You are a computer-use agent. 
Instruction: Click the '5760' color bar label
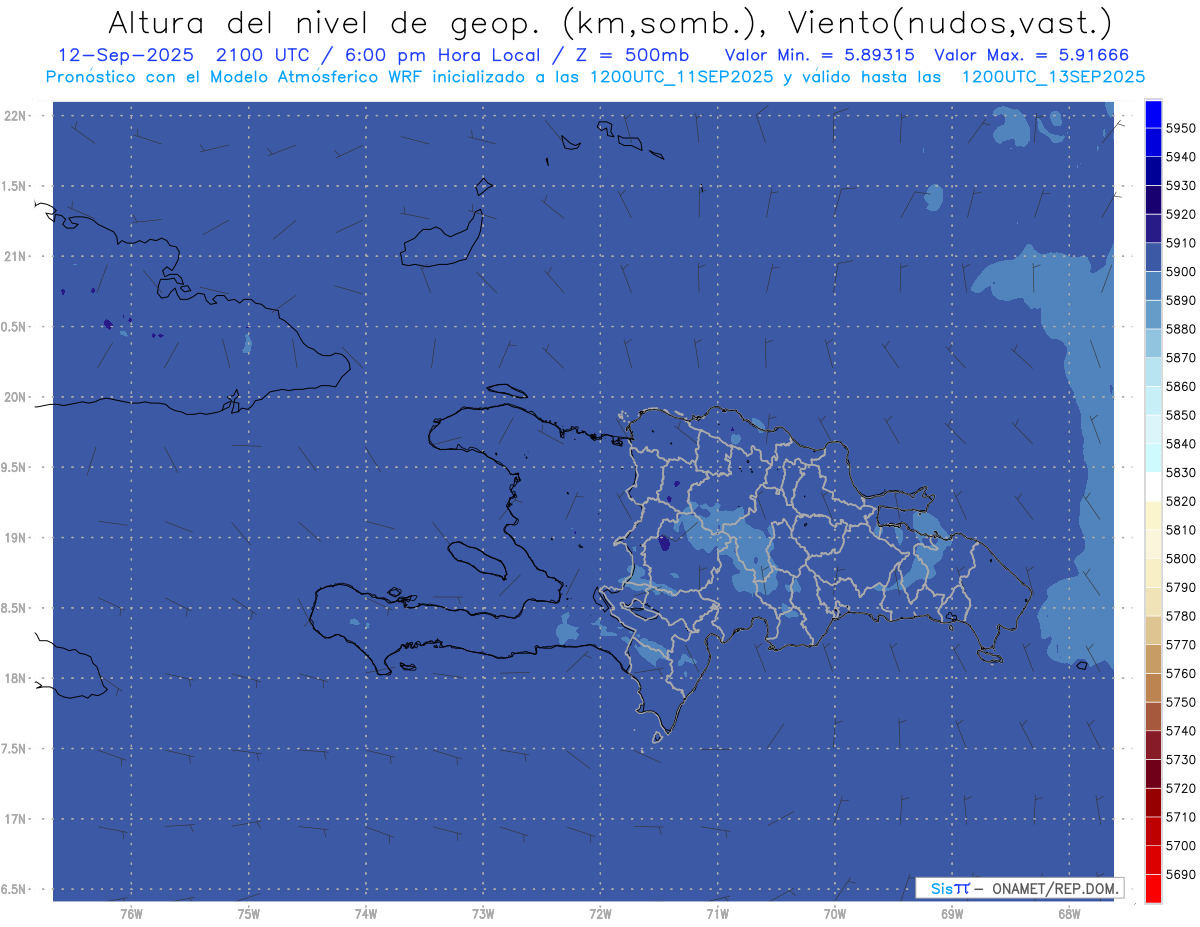click(x=1180, y=673)
